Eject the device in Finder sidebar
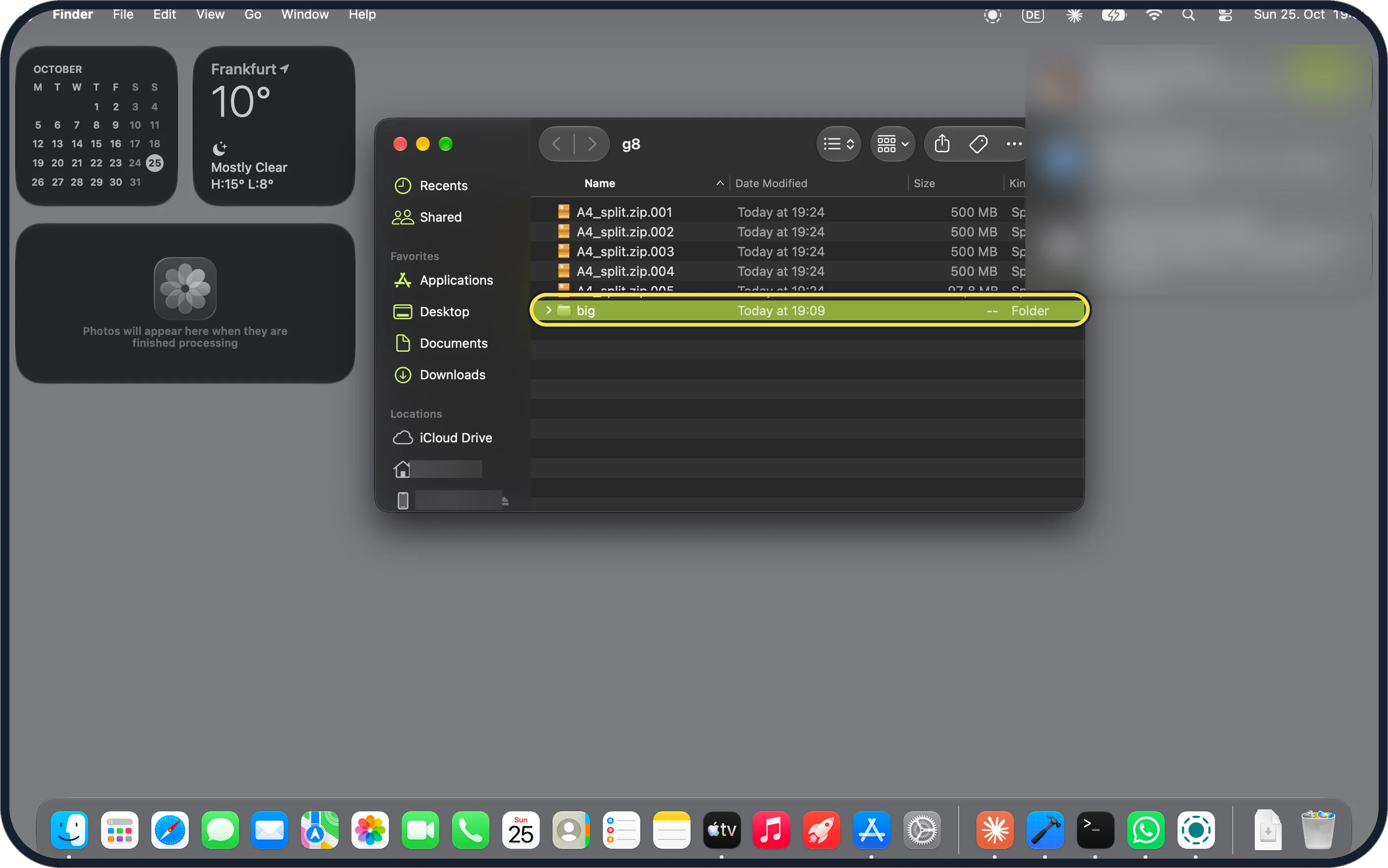The height and width of the screenshot is (868, 1388). (x=505, y=501)
